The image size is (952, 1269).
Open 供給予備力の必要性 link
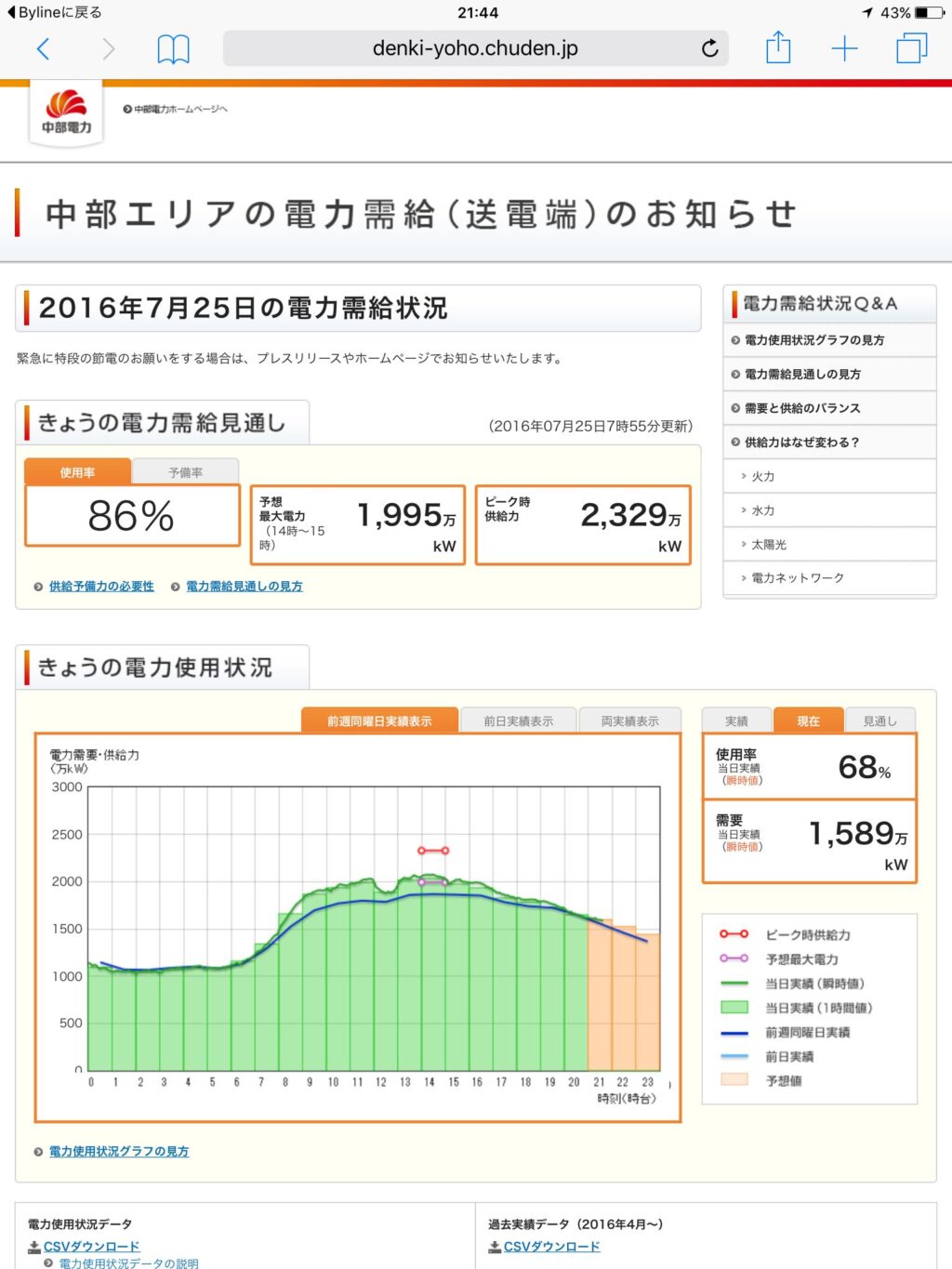[101, 586]
